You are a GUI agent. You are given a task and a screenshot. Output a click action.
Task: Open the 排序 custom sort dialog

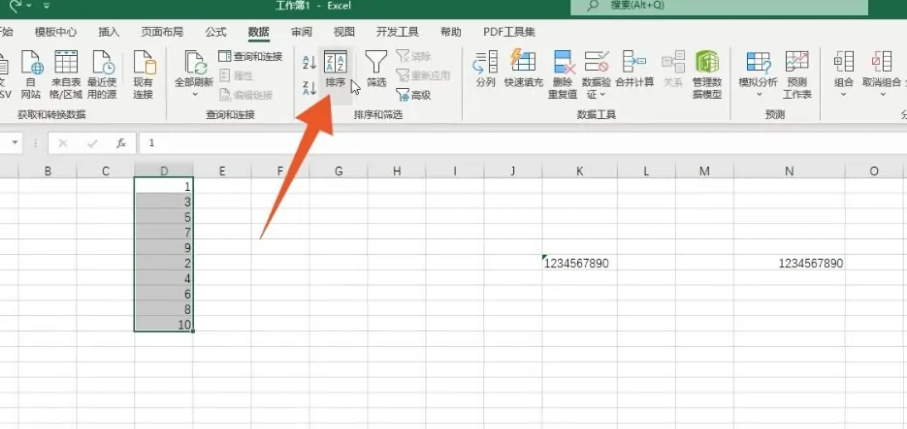(335, 69)
